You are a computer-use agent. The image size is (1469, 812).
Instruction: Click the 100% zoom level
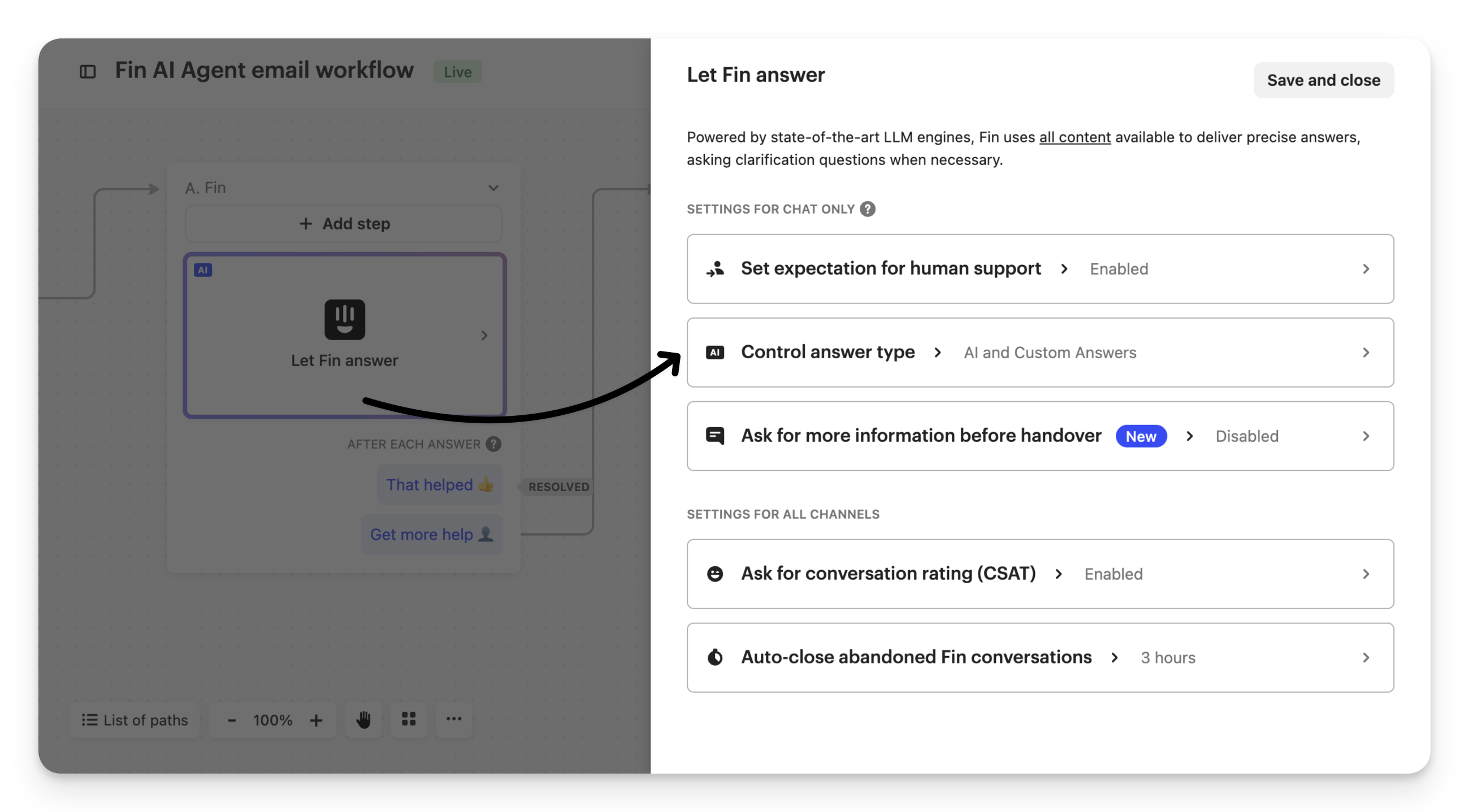click(x=272, y=720)
